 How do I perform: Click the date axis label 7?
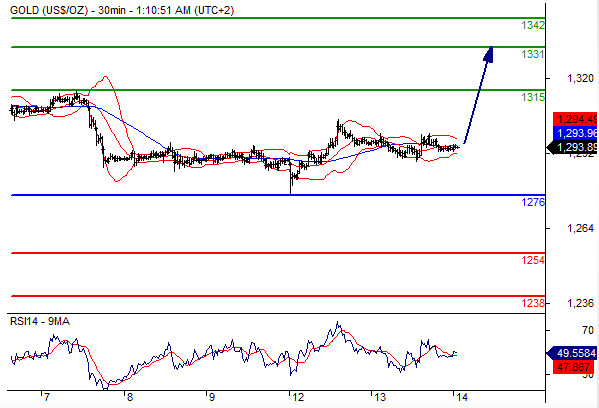[x=46, y=397]
